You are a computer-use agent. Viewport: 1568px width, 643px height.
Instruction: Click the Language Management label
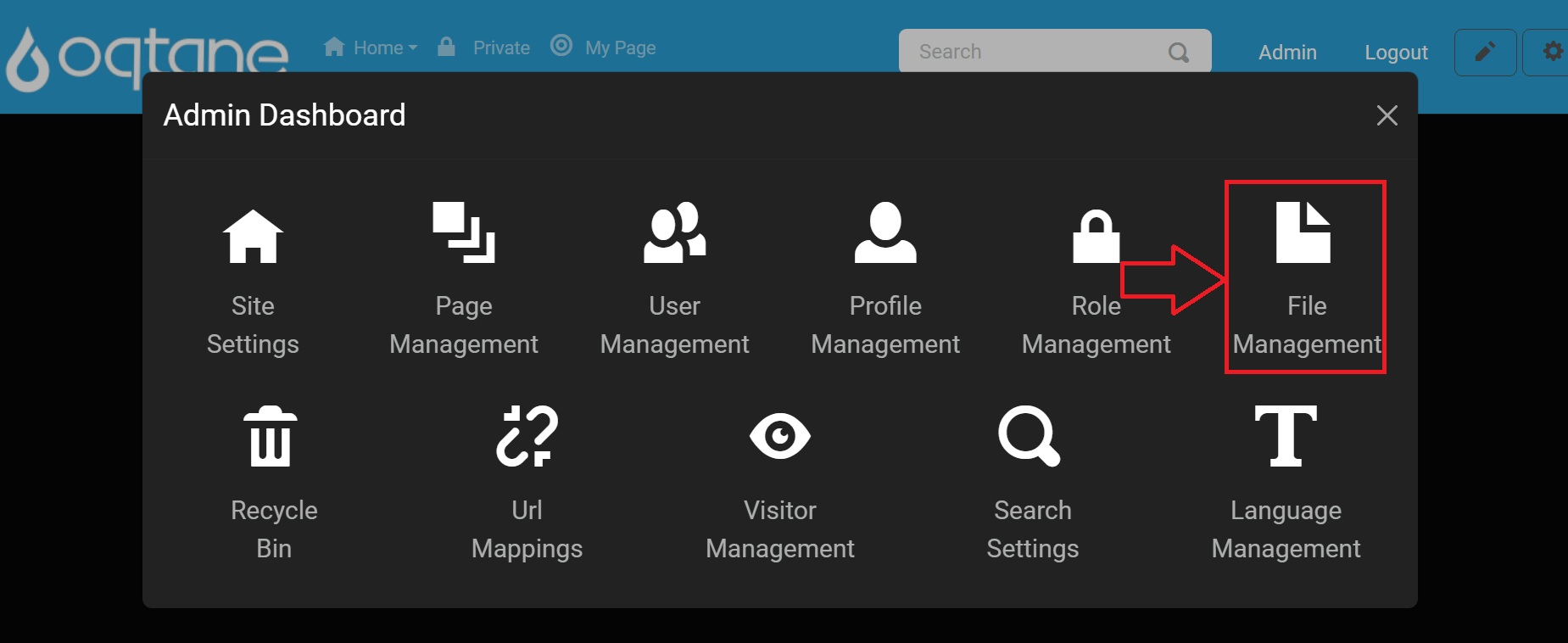[x=1286, y=529]
